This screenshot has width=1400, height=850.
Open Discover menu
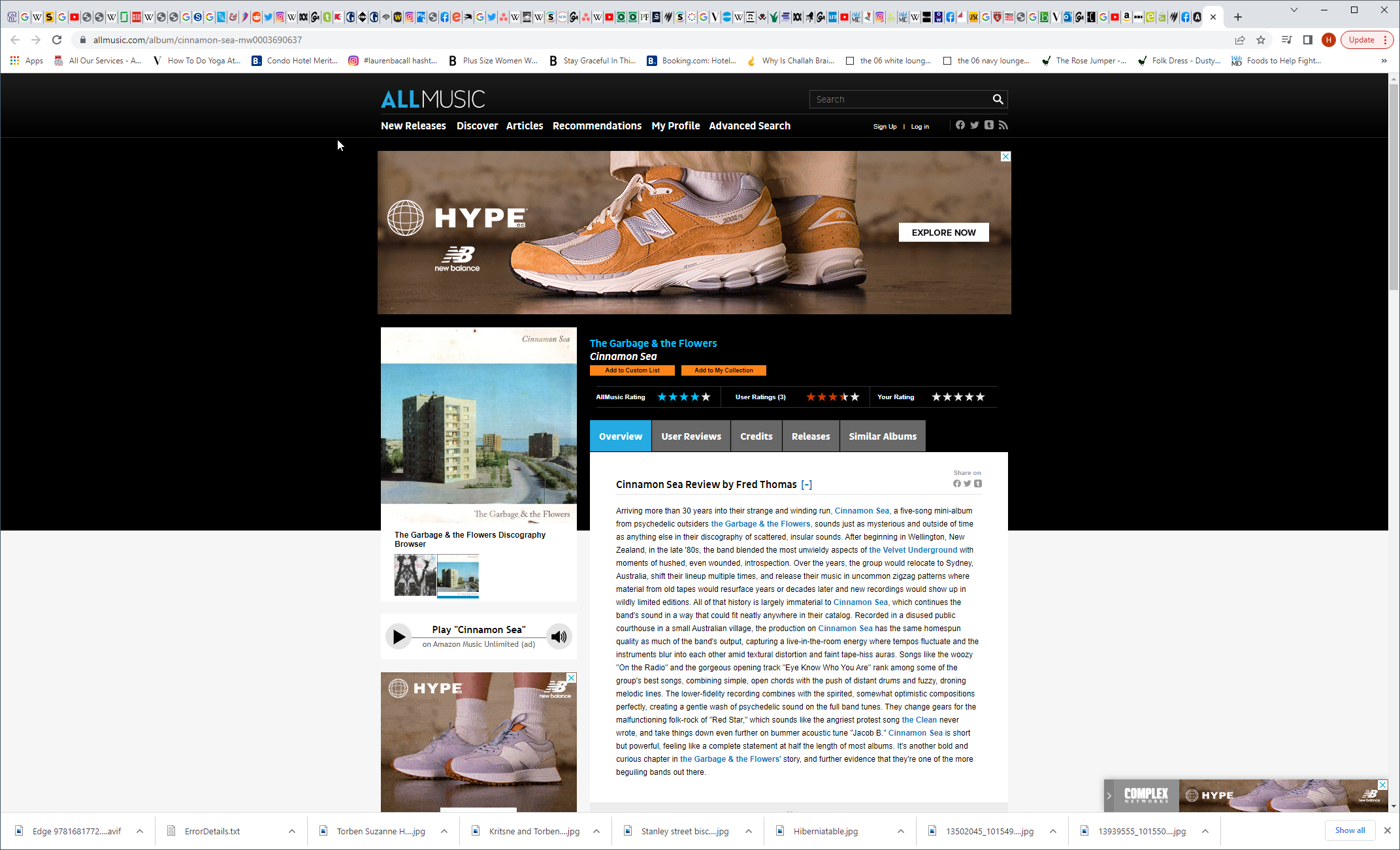(477, 125)
